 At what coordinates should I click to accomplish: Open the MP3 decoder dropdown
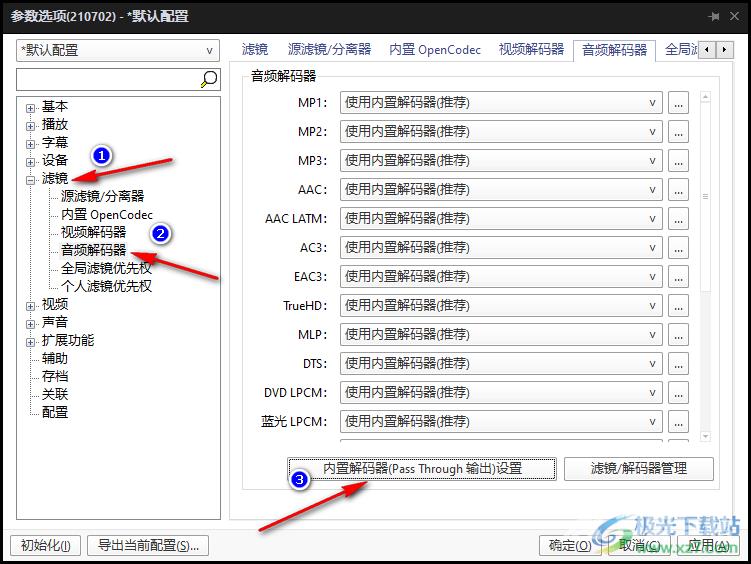(501, 160)
